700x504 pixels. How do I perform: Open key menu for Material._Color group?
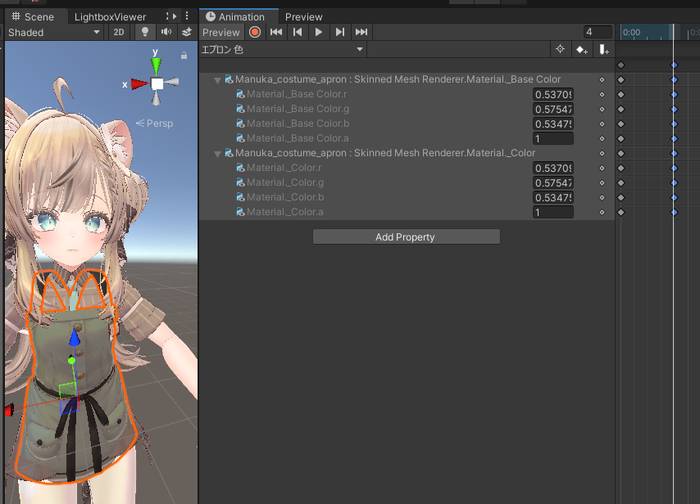[602, 154]
